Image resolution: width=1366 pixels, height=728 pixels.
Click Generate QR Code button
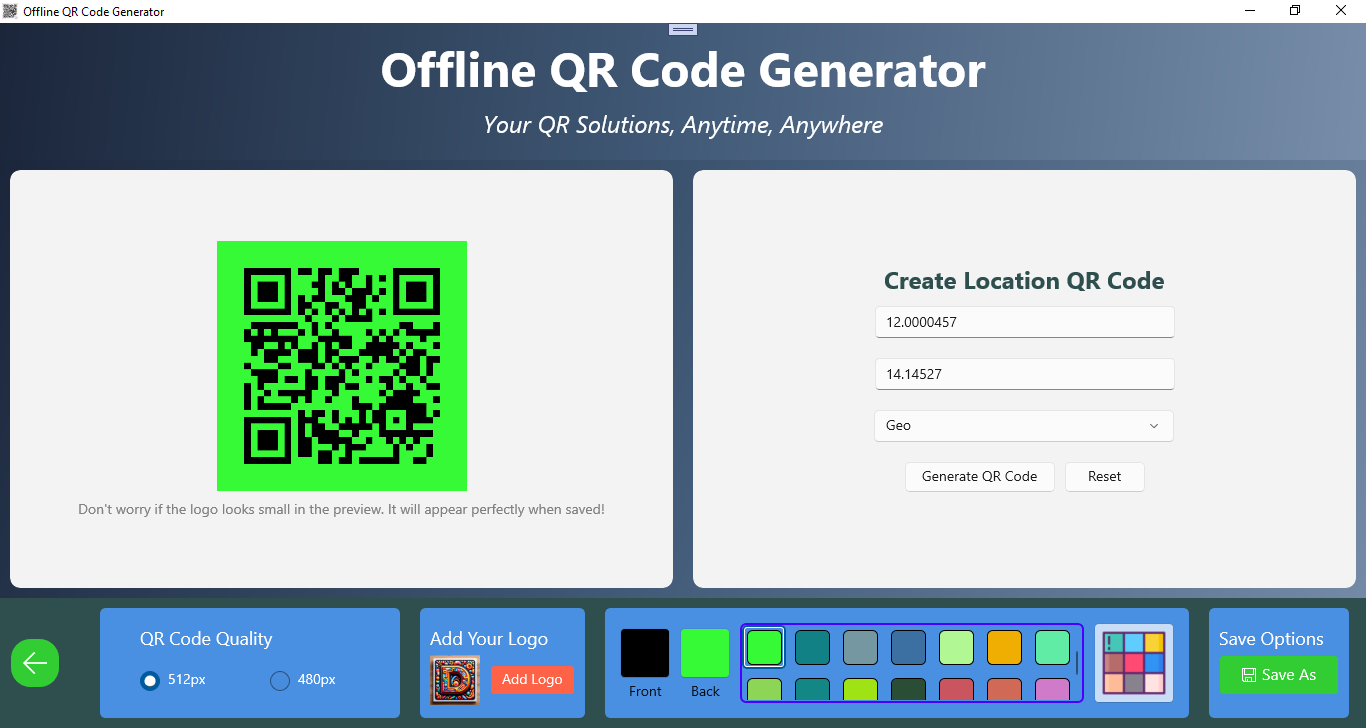[x=980, y=477]
